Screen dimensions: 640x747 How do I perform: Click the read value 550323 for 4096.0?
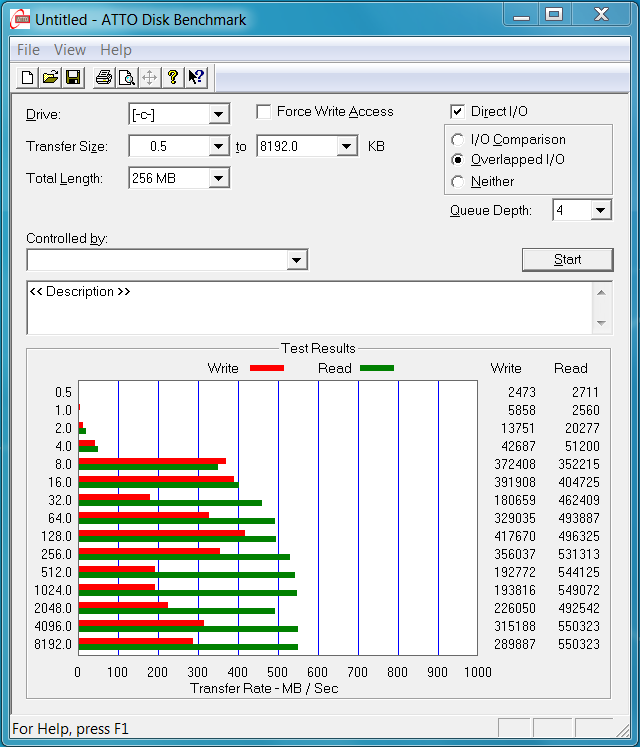[579, 626]
